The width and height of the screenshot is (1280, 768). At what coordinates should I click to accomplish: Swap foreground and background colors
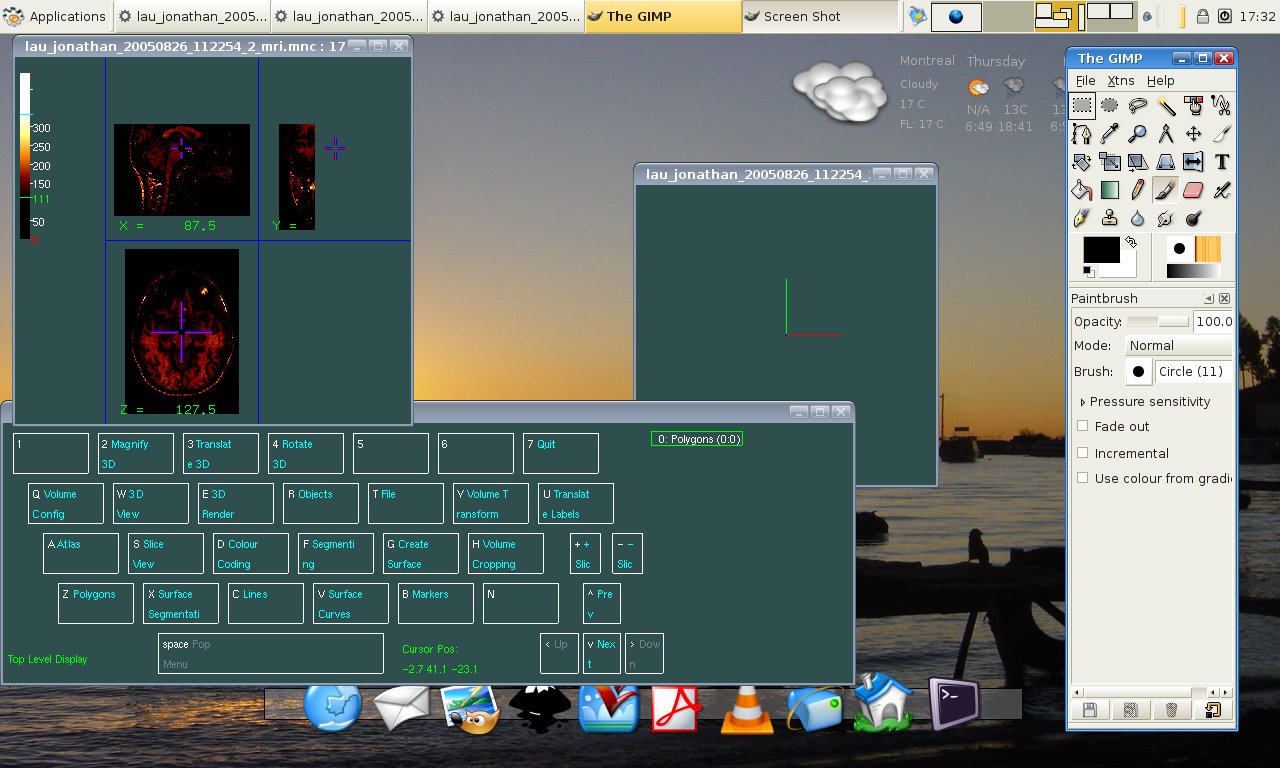1130,242
